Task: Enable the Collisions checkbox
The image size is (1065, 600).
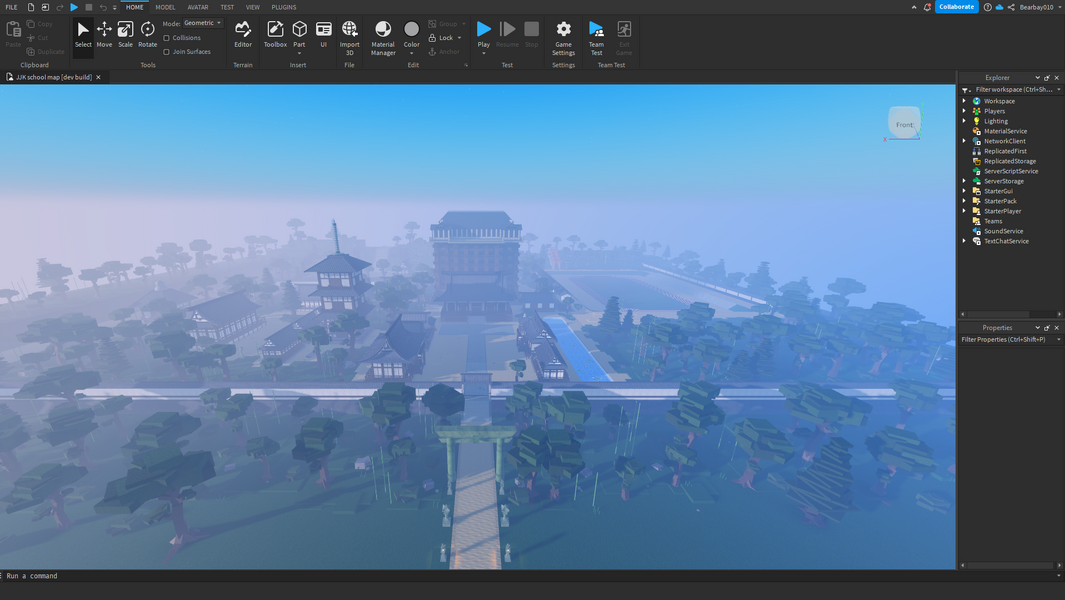Action: [166, 38]
